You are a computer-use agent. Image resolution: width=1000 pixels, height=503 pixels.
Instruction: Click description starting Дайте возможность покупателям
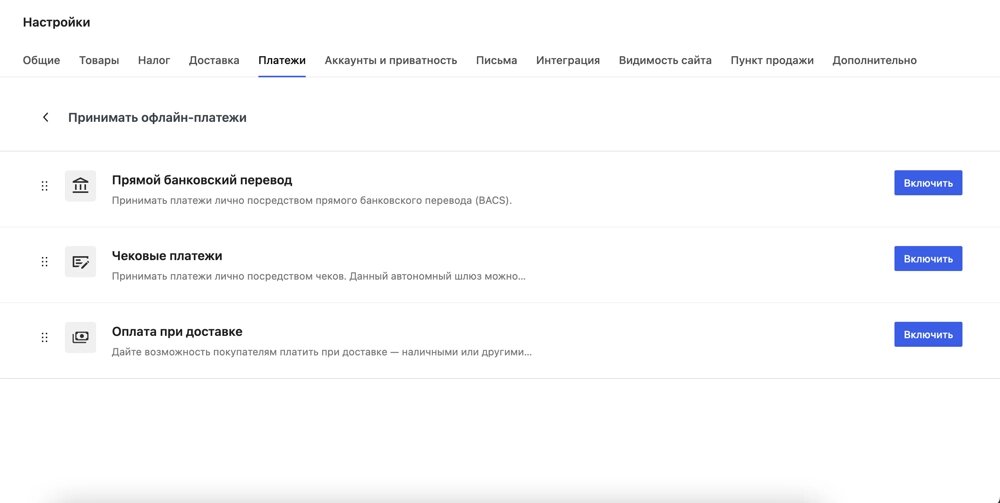pyautogui.click(x=322, y=353)
